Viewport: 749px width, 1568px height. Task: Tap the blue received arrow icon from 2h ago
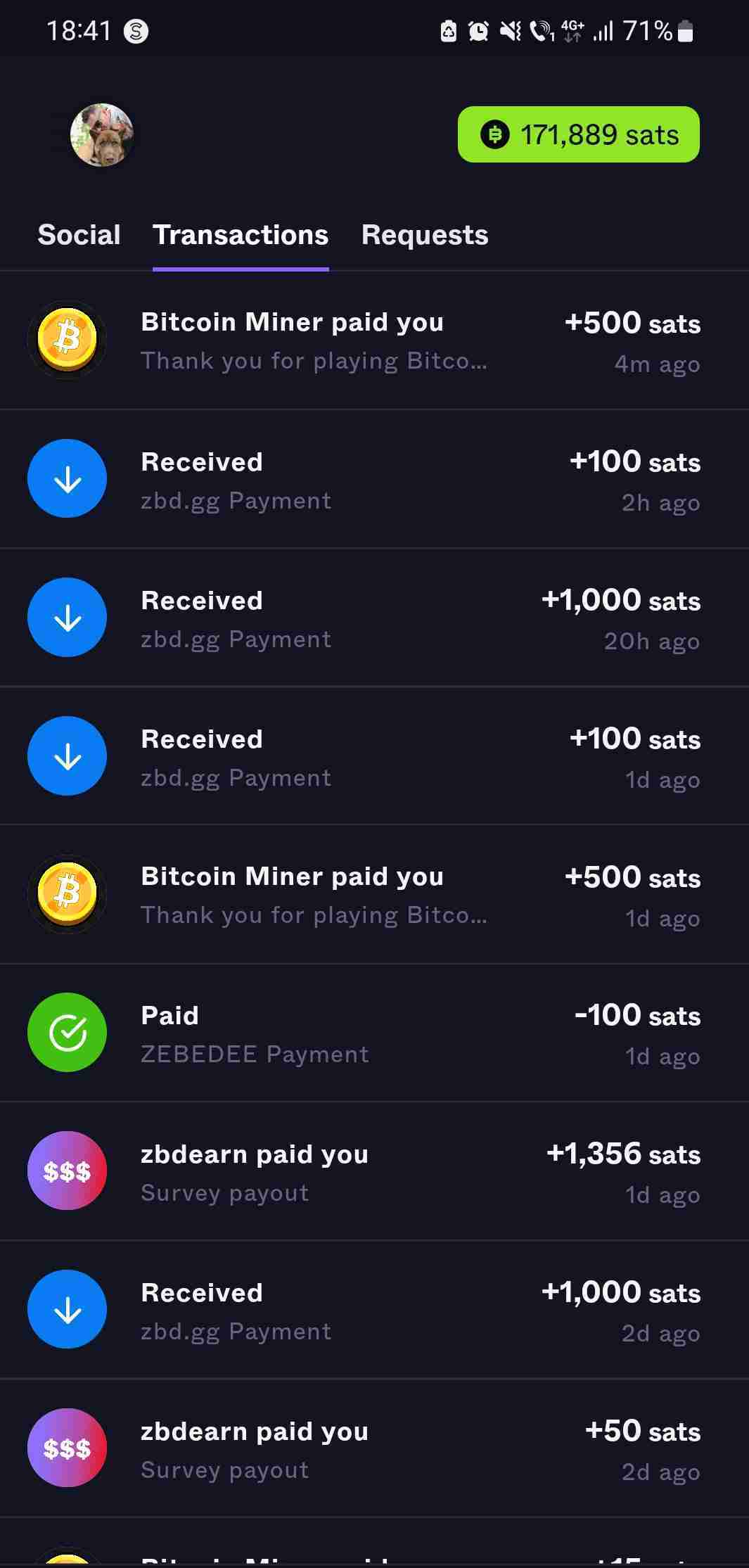[67, 479]
